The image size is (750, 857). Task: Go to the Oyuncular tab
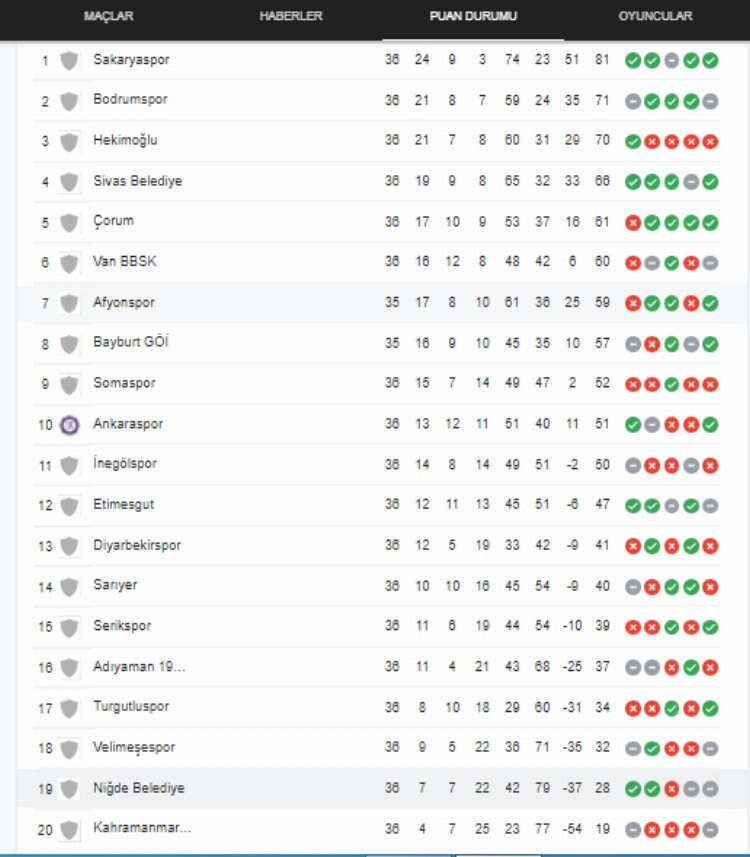[x=655, y=17]
